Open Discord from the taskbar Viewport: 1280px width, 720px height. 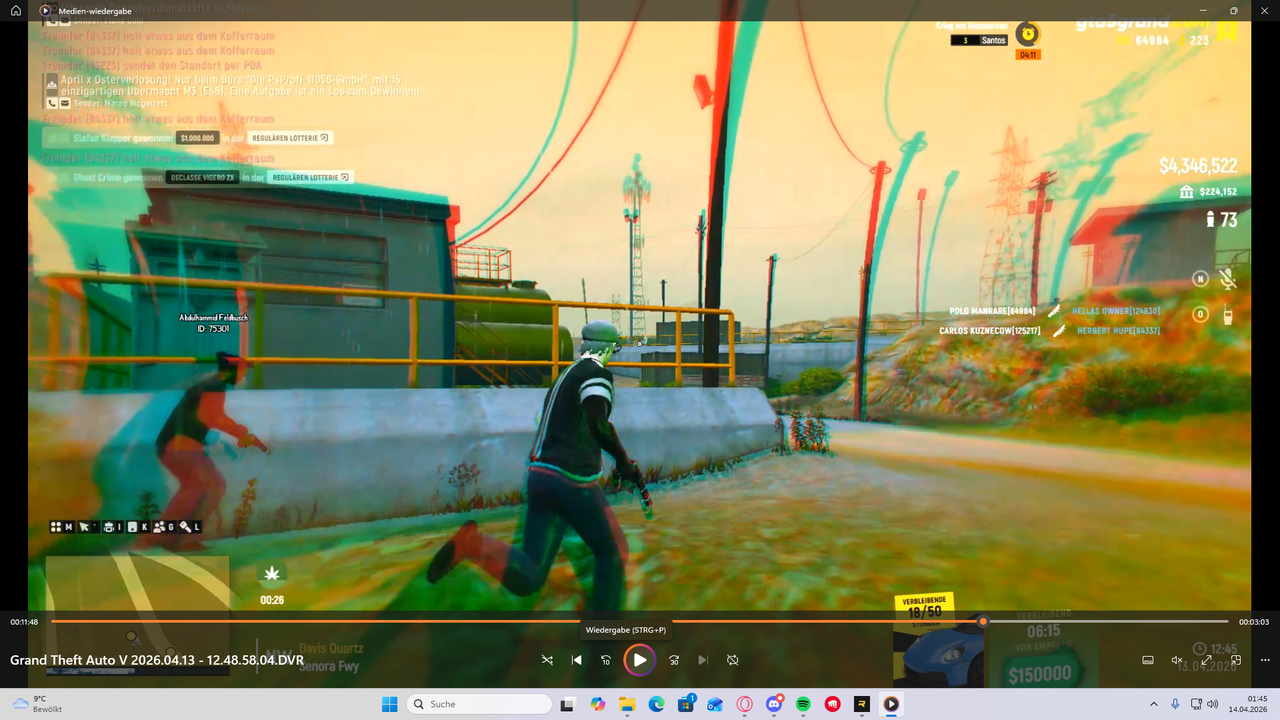coord(774,704)
